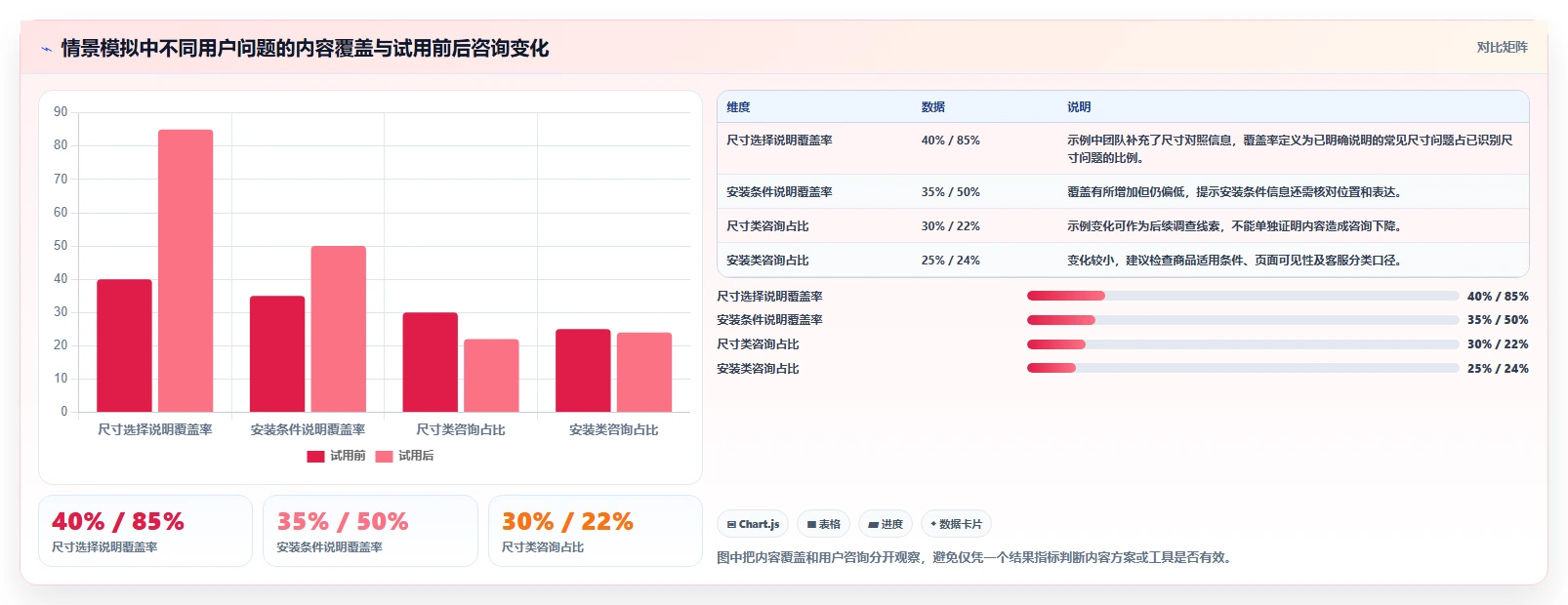1568x605 pixels.
Task: Click the progress bar for 安装类咨询占比
Action: 1243,368
